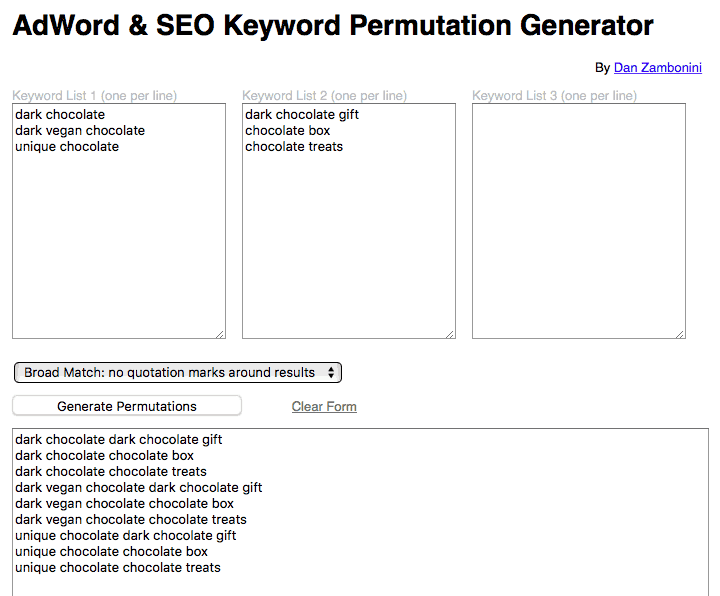Click the resize handle of Keyword List 2
Image resolution: width=720 pixels, height=596 pixels.
(x=450, y=334)
